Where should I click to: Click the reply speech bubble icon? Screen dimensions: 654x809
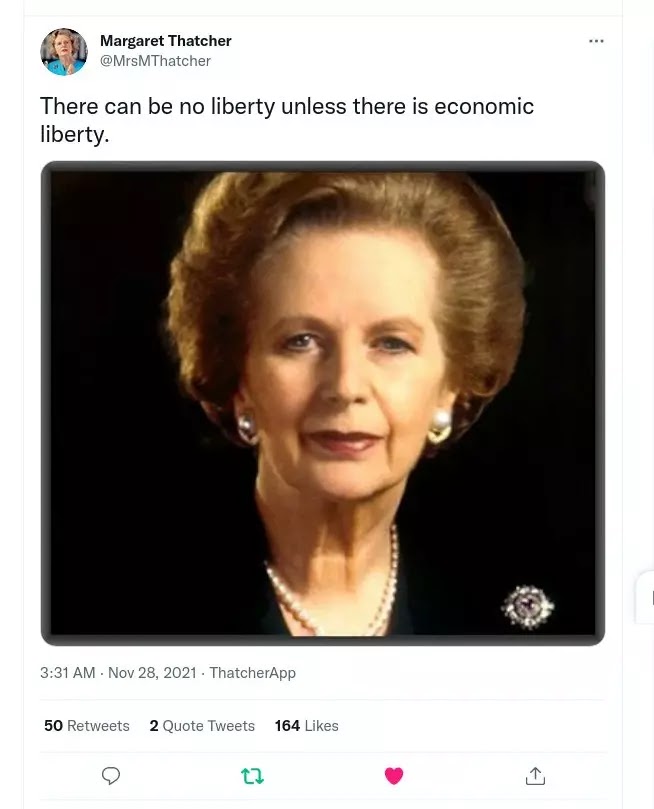111,776
